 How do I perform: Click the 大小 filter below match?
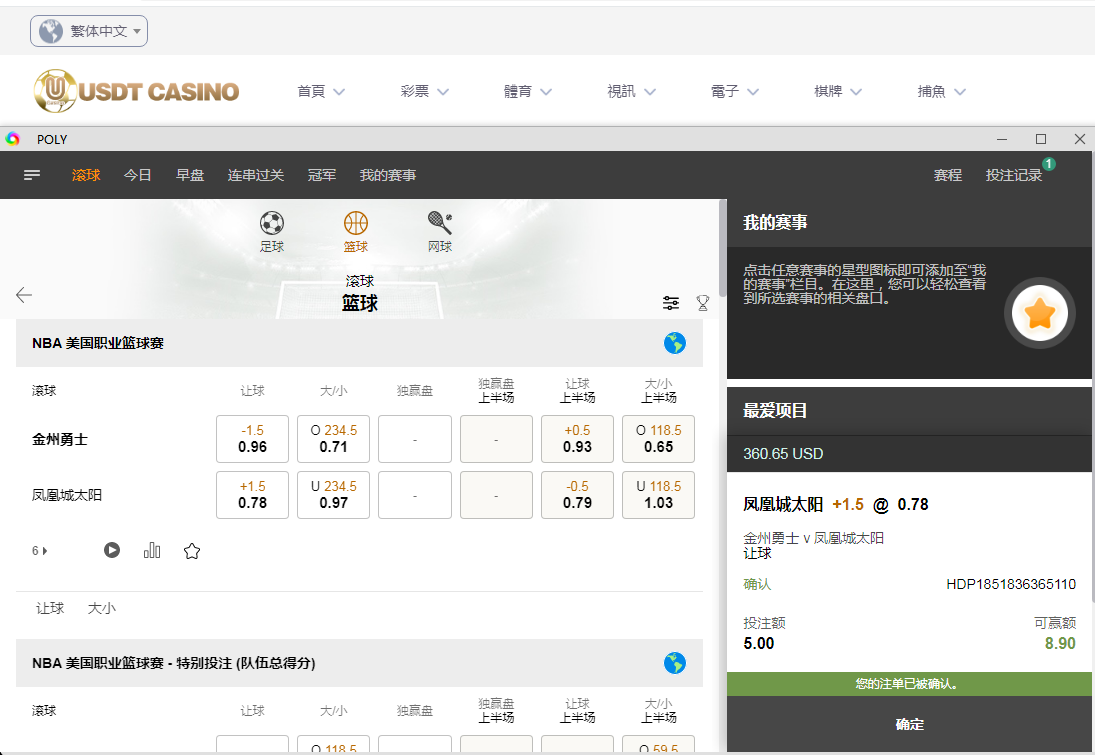(x=101, y=608)
